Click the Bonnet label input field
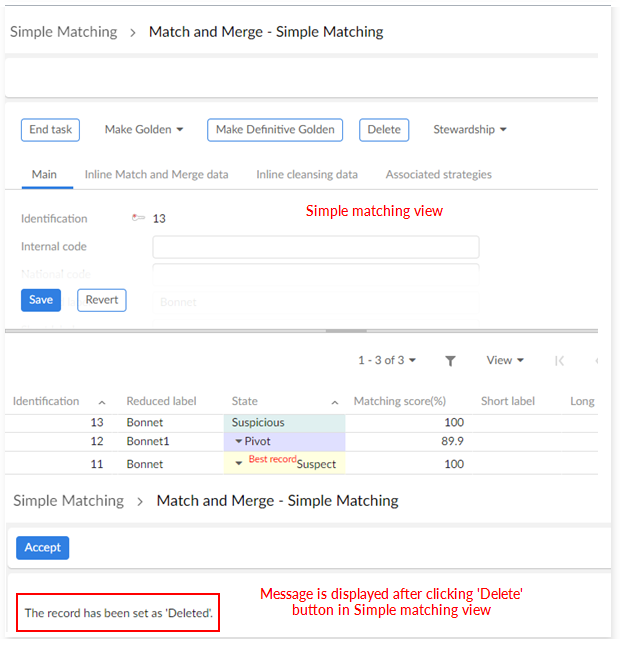The height and width of the screenshot is (646, 620). click(316, 302)
